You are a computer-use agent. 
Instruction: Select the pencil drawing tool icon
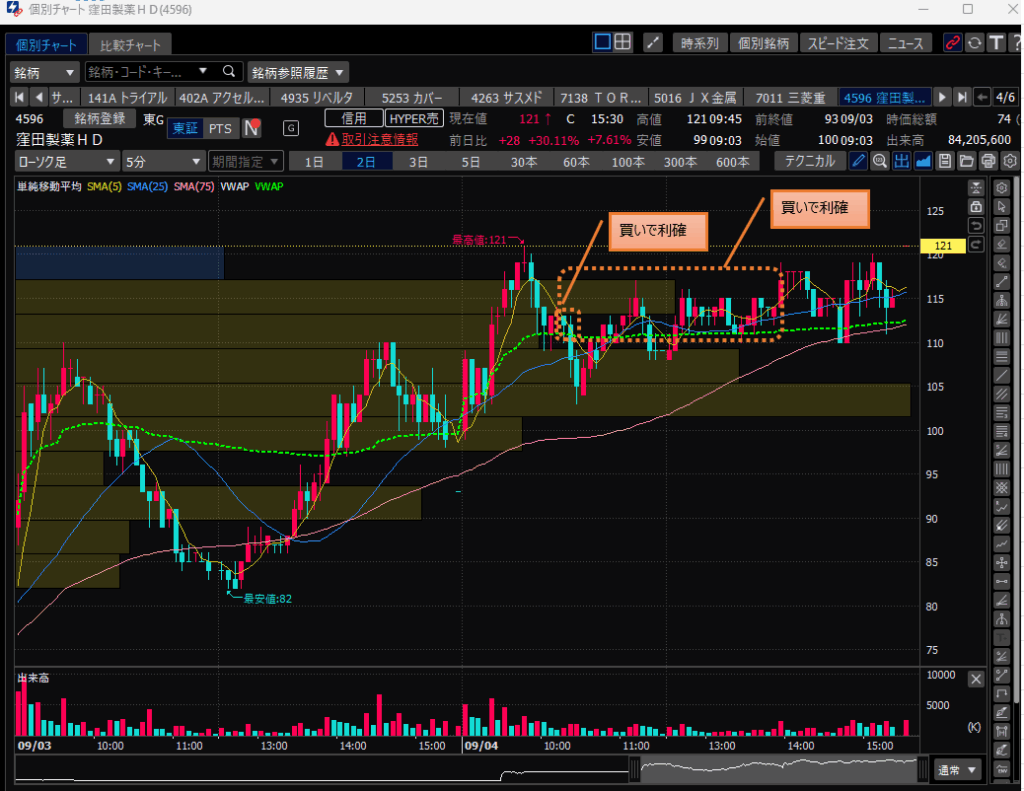click(x=858, y=161)
